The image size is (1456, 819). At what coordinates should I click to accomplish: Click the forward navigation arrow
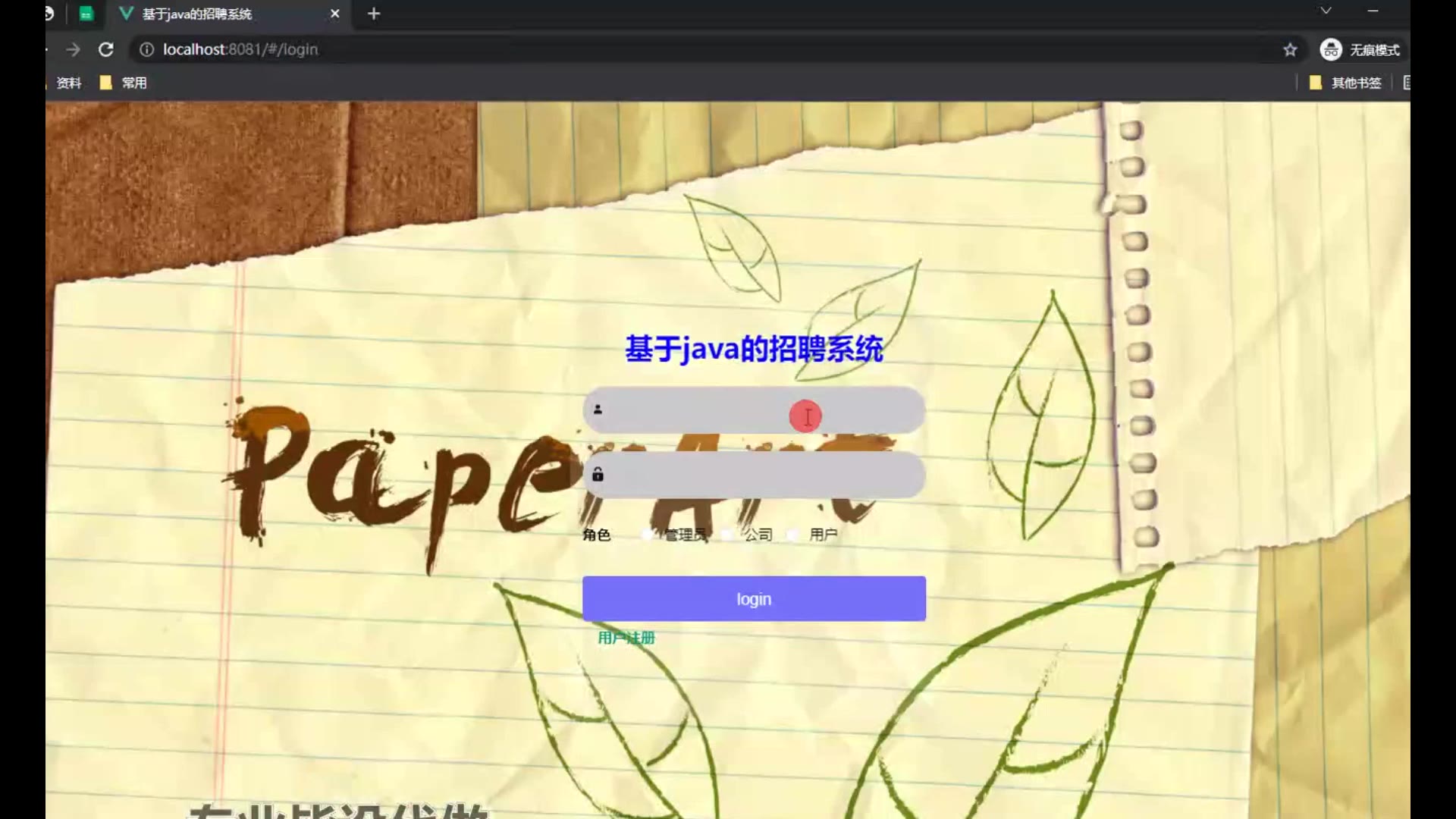pos(73,49)
